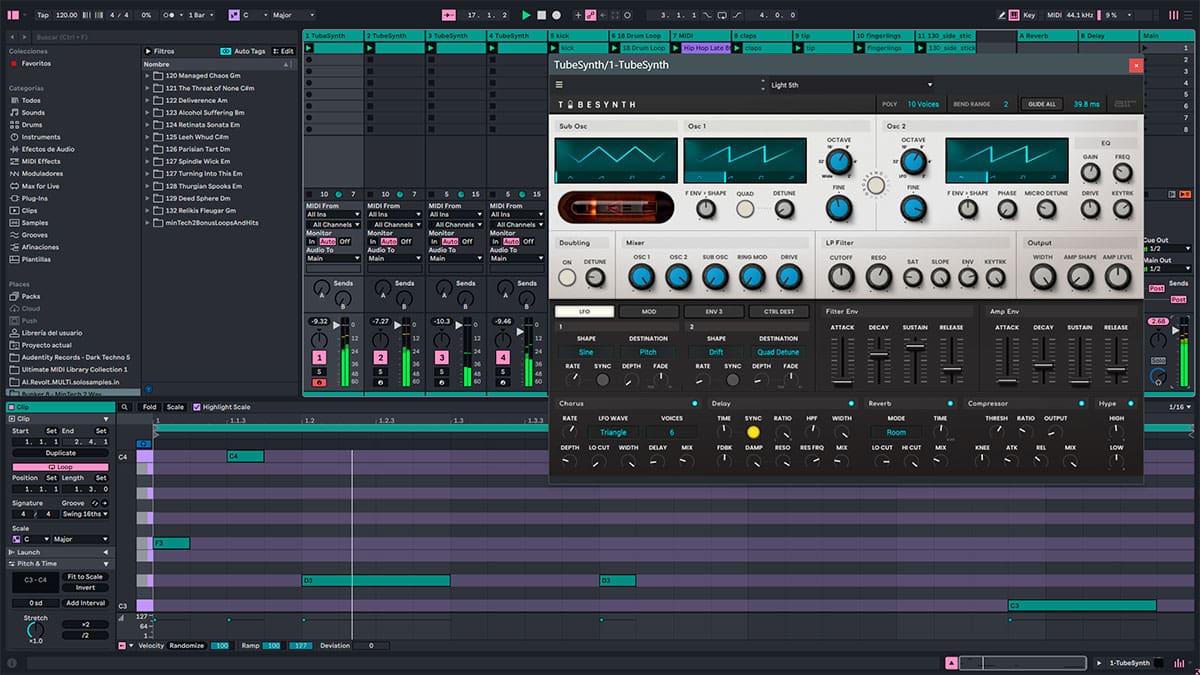Open the Swing 16ths groove dropdown
Image resolution: width=1200 pixels, height=675 pixels.
point(85,515)
